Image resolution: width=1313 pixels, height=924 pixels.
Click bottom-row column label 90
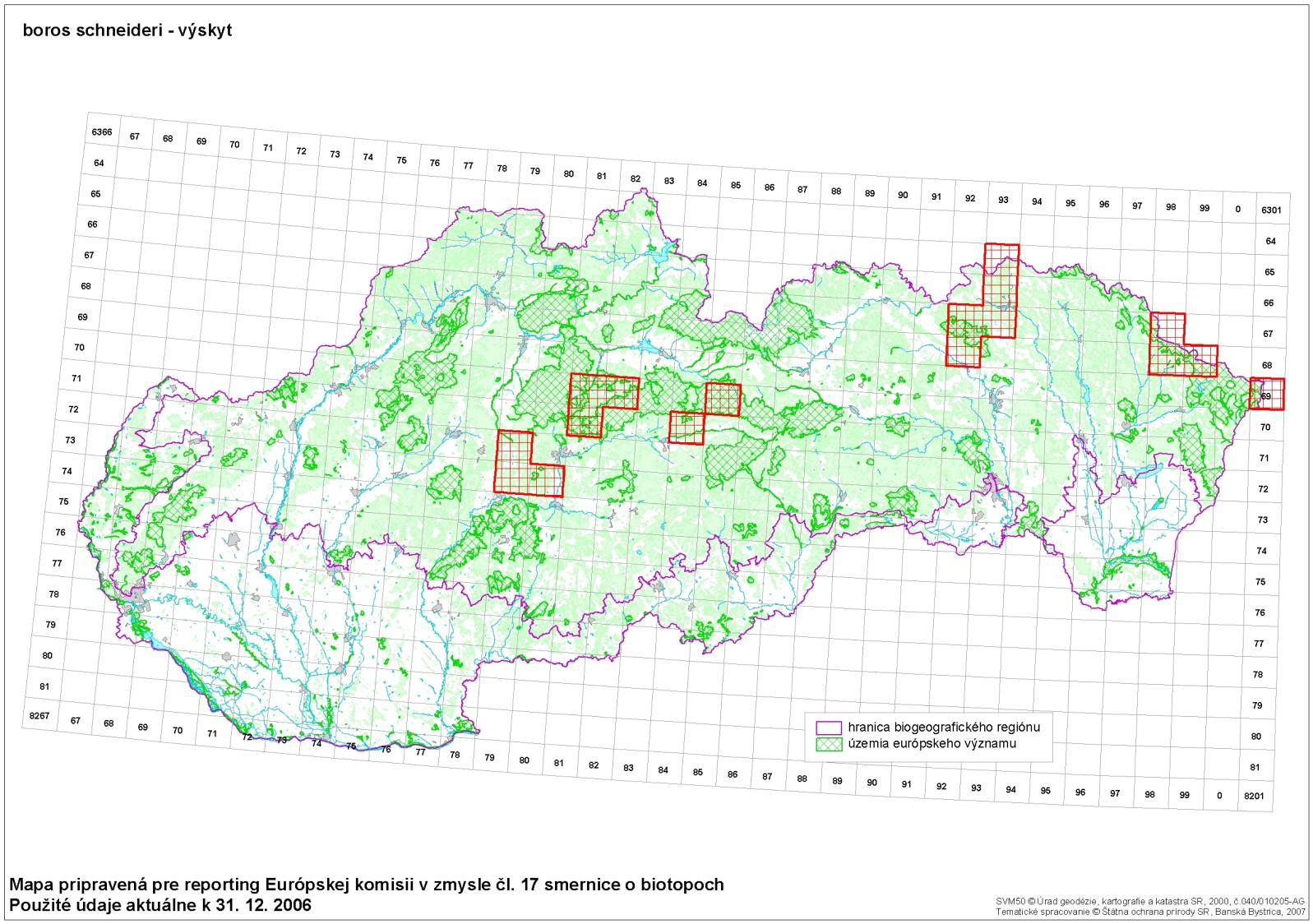tap(871, 783)
